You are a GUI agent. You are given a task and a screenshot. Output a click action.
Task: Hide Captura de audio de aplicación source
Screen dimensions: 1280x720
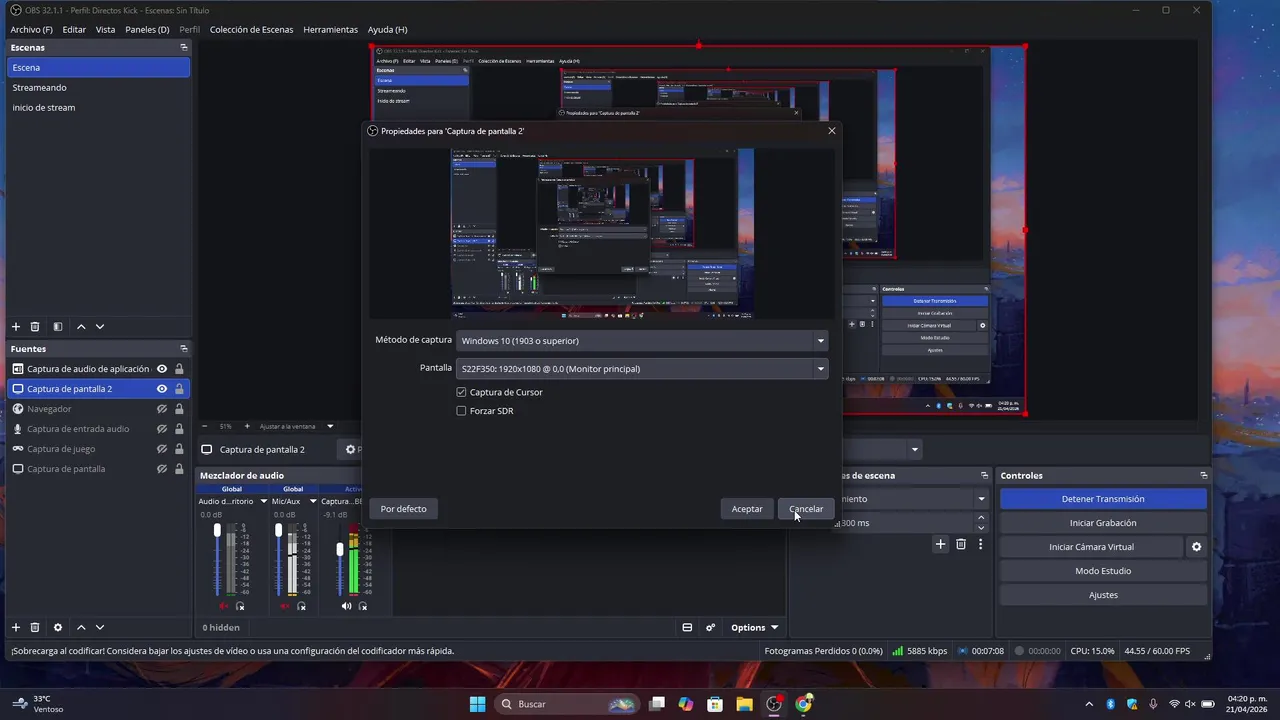(162, 369)
